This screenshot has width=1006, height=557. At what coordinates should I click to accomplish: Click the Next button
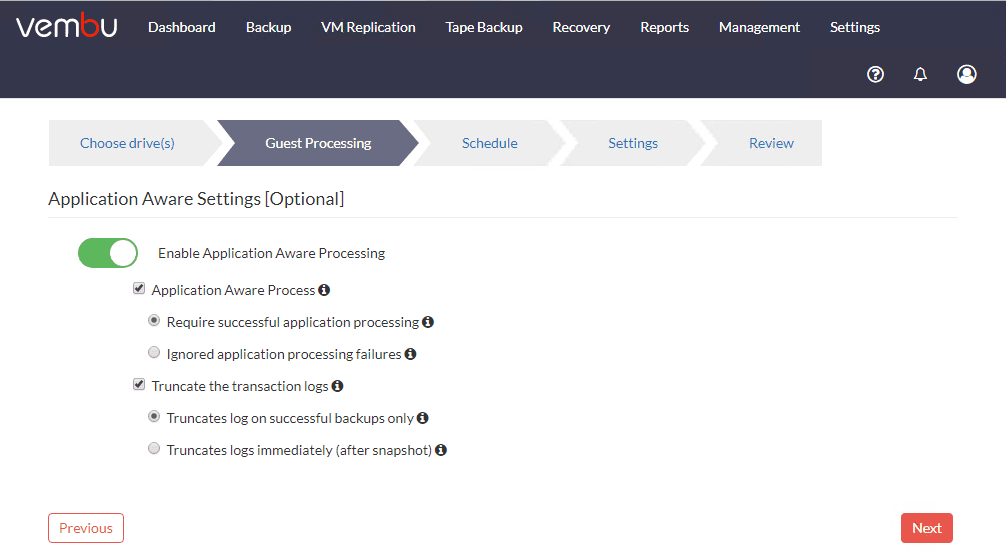(926, 528)
